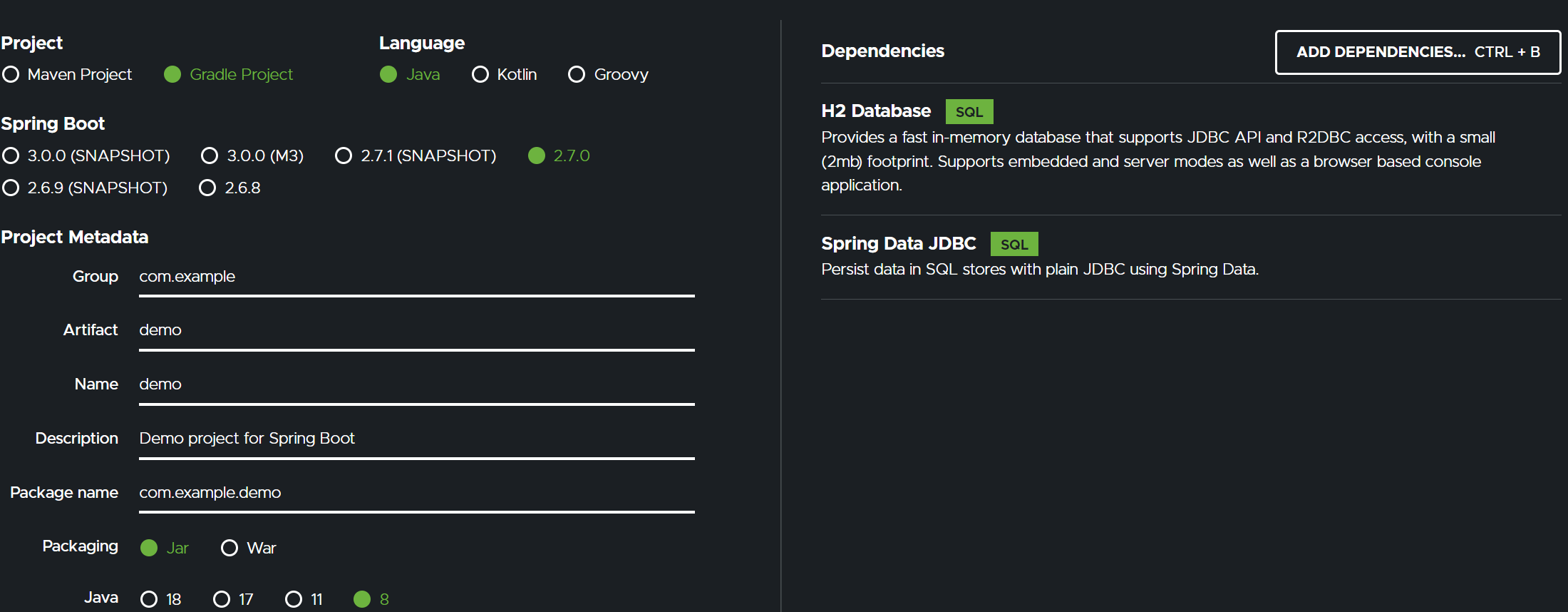This screenshot has height=612, width=1568.
Task: Select Spring Boot 2.7.1 (SNAPSHOT)
Action: [416, 155]
